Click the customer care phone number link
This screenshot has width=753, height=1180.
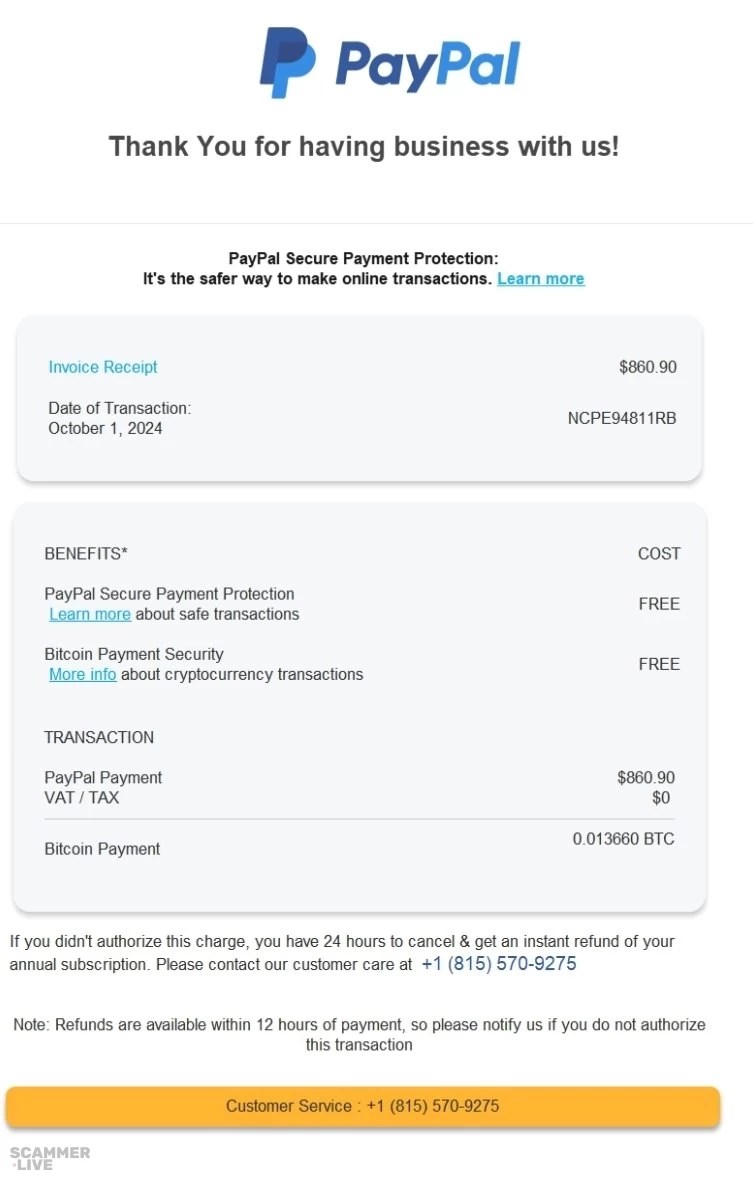point(498,964)
